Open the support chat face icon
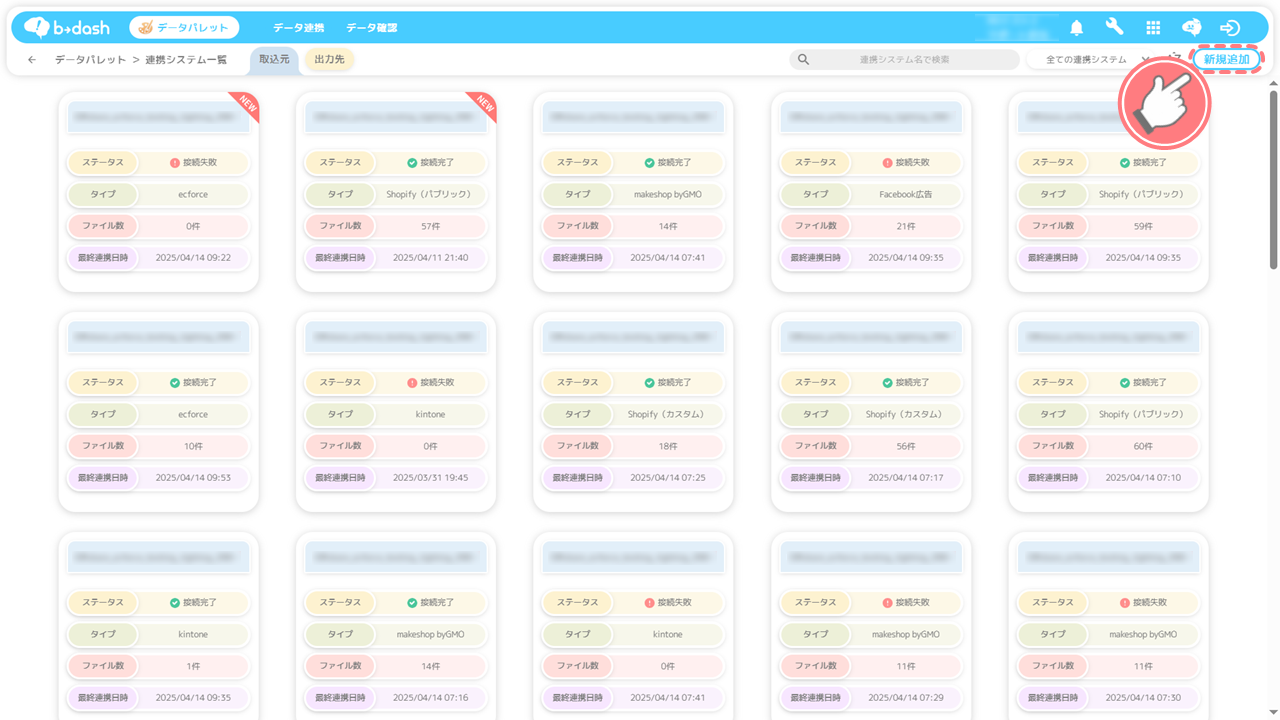Image resolution: width=1280 pixels, height=720 pixels. [1191, 28]
